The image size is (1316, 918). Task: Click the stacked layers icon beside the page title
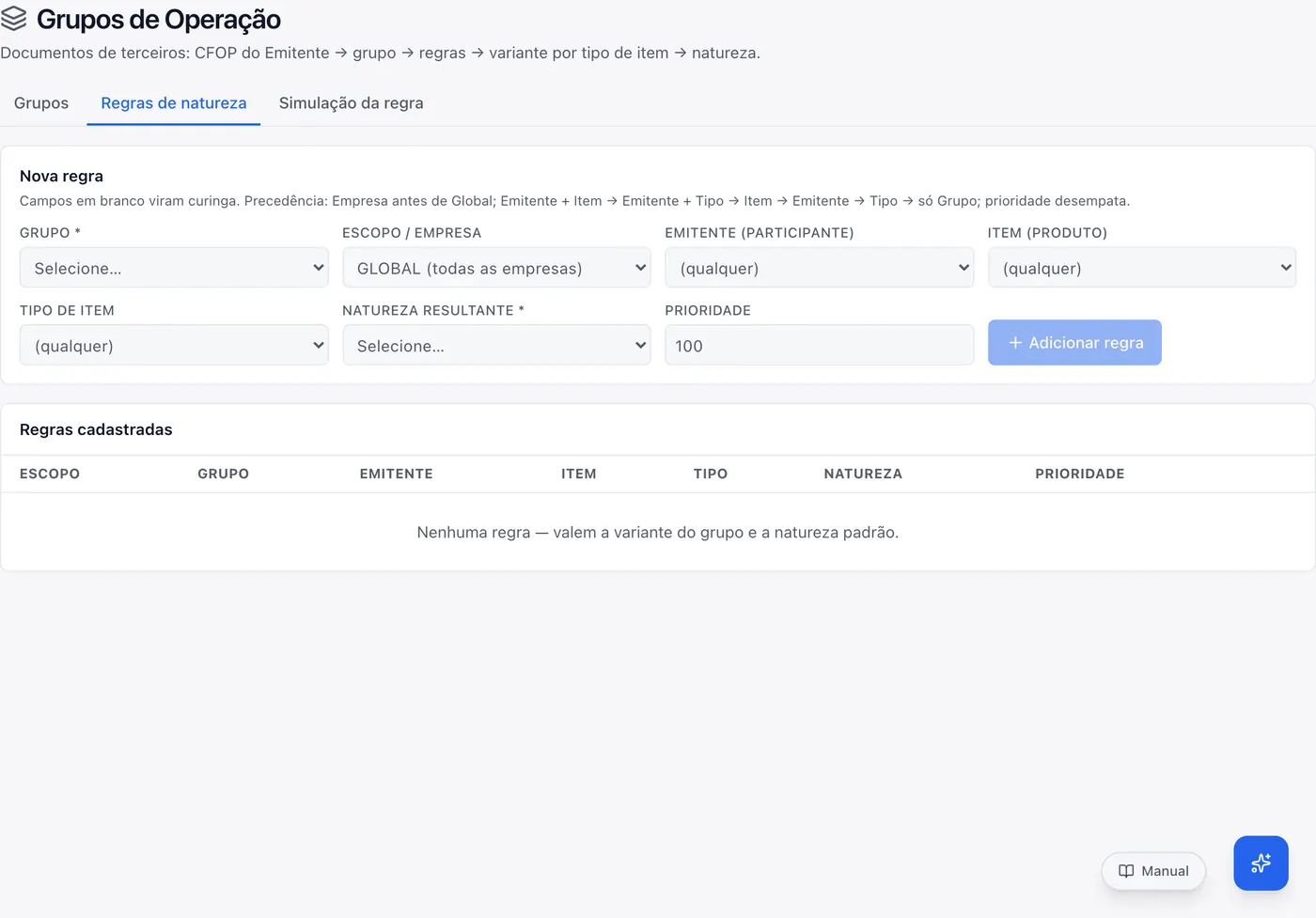(13, 19)
